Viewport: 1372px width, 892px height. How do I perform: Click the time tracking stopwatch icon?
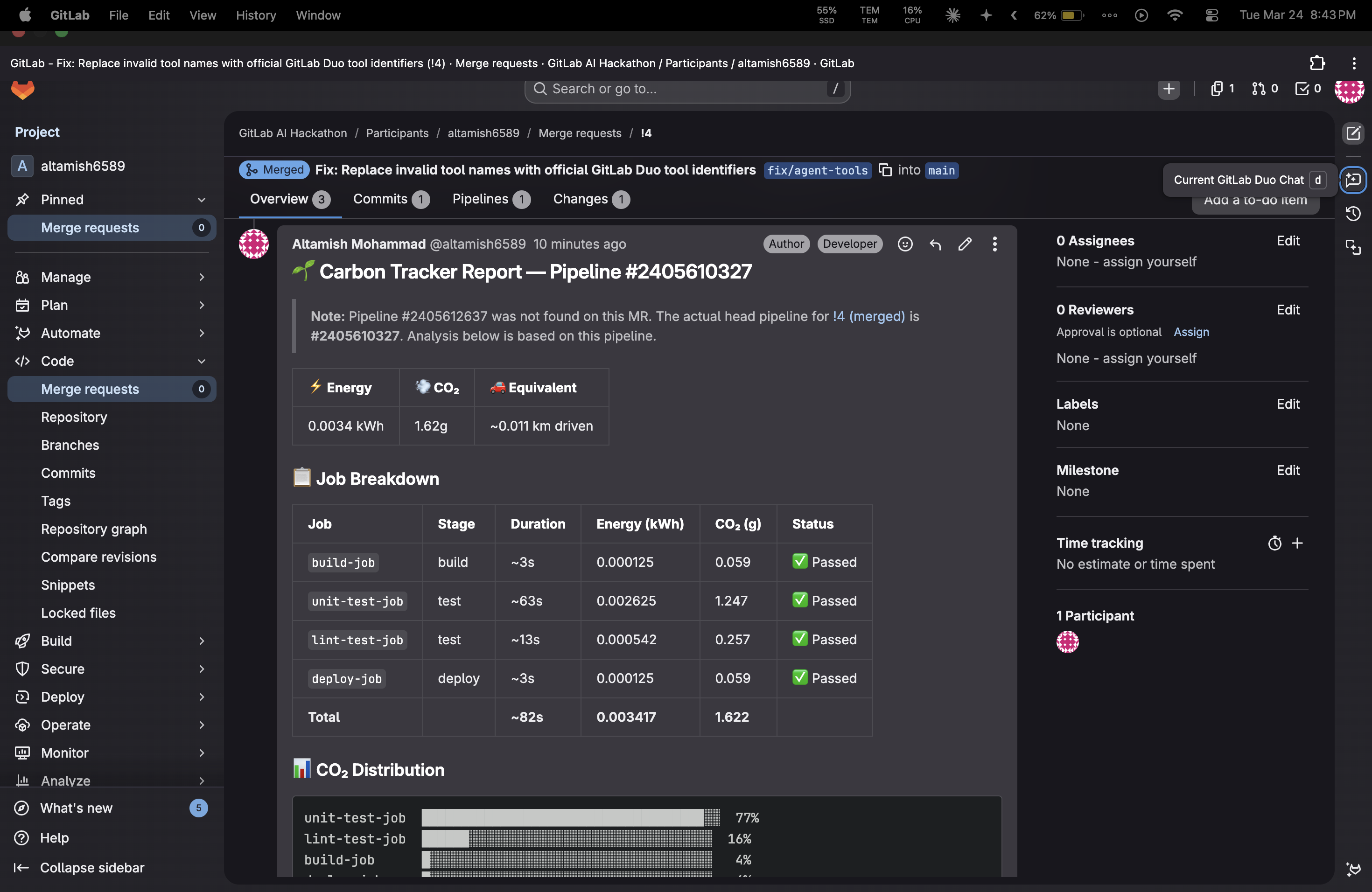click(x=1274, y=543)
